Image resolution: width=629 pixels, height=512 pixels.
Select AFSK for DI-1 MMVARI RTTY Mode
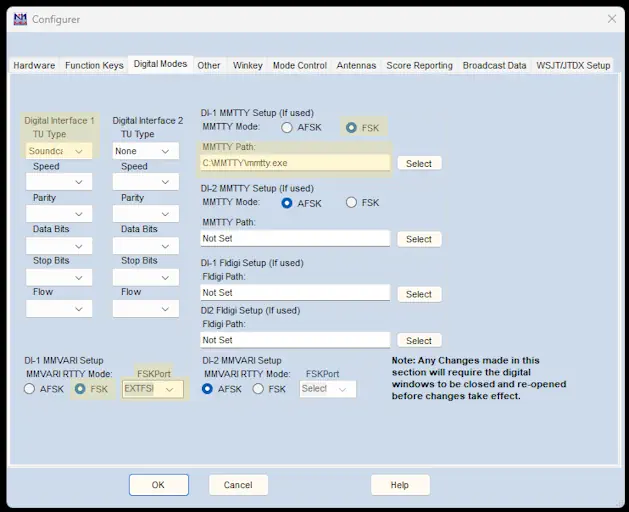[30, 389]
